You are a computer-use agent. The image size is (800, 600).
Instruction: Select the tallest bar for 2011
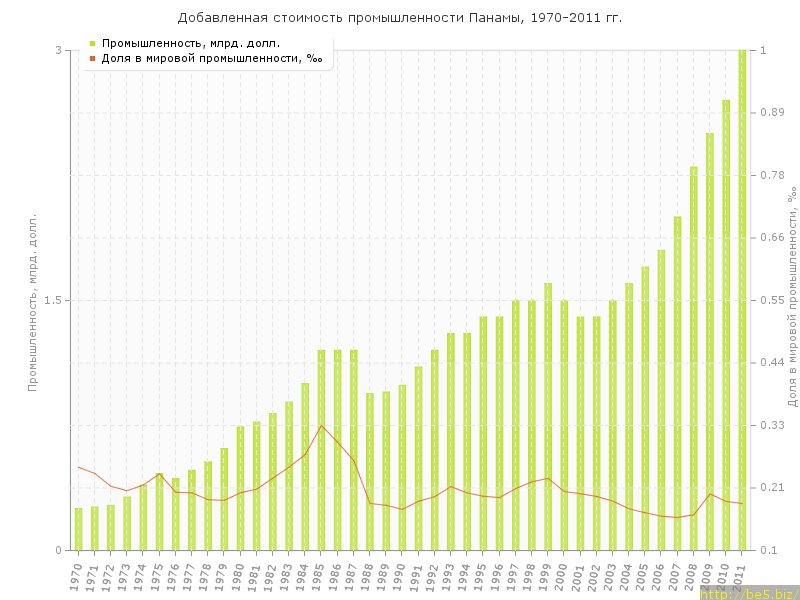click(742, 300)
